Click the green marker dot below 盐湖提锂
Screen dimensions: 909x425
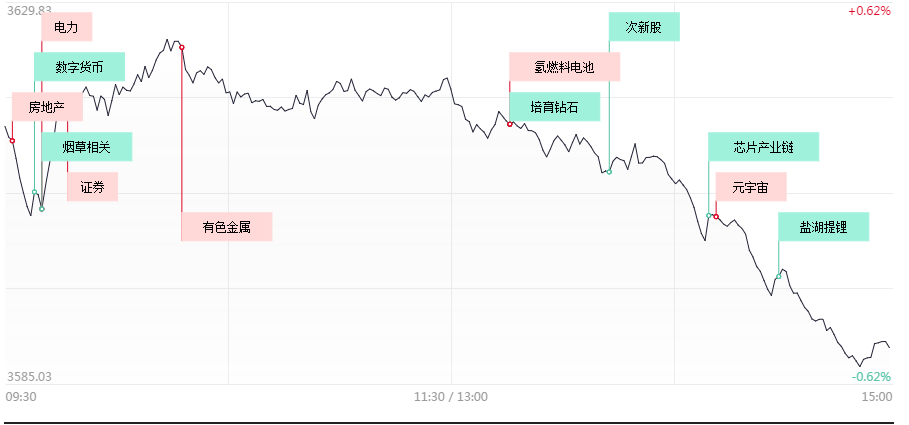click(779, 275)
